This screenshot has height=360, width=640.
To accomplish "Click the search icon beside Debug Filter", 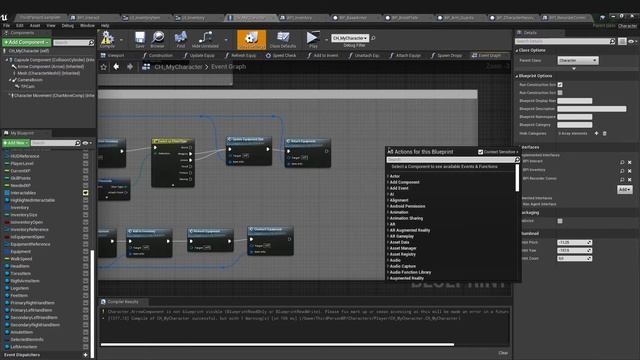I will point(373,38).
